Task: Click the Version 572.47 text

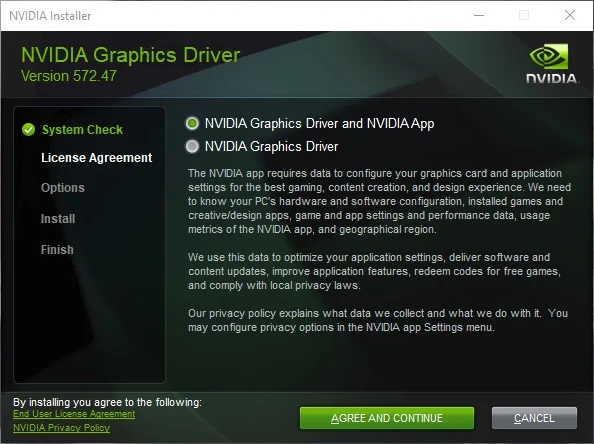Action: point(69,76)
